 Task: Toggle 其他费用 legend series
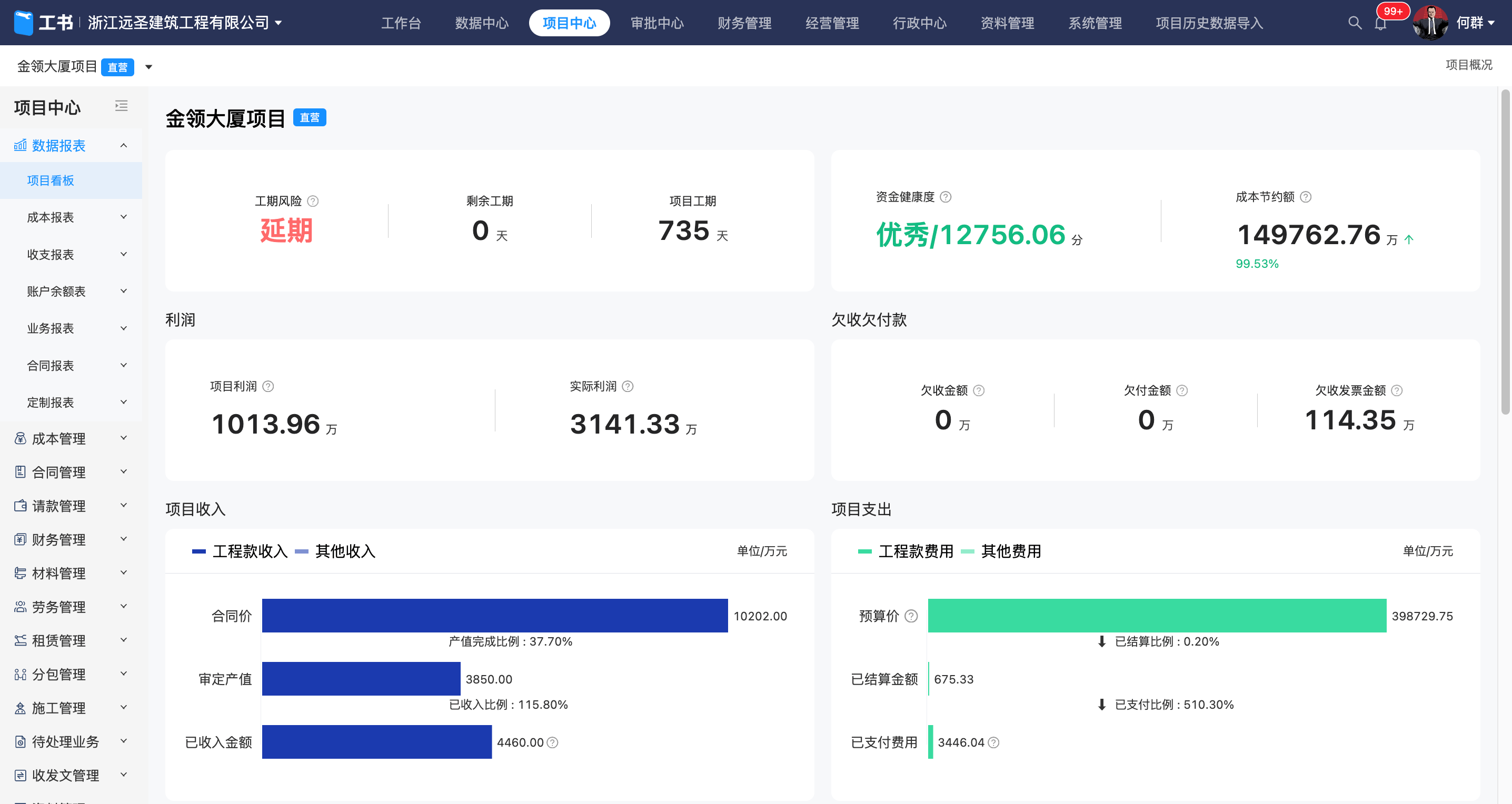[1001, 551]
